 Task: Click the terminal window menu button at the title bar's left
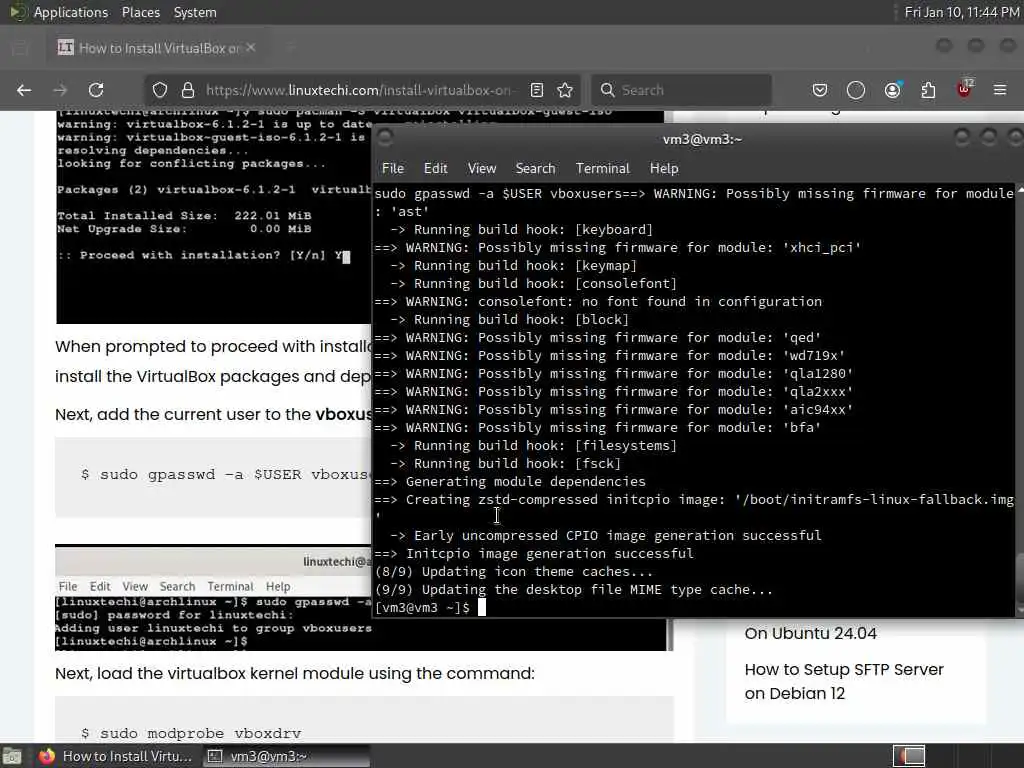[385, 138]
